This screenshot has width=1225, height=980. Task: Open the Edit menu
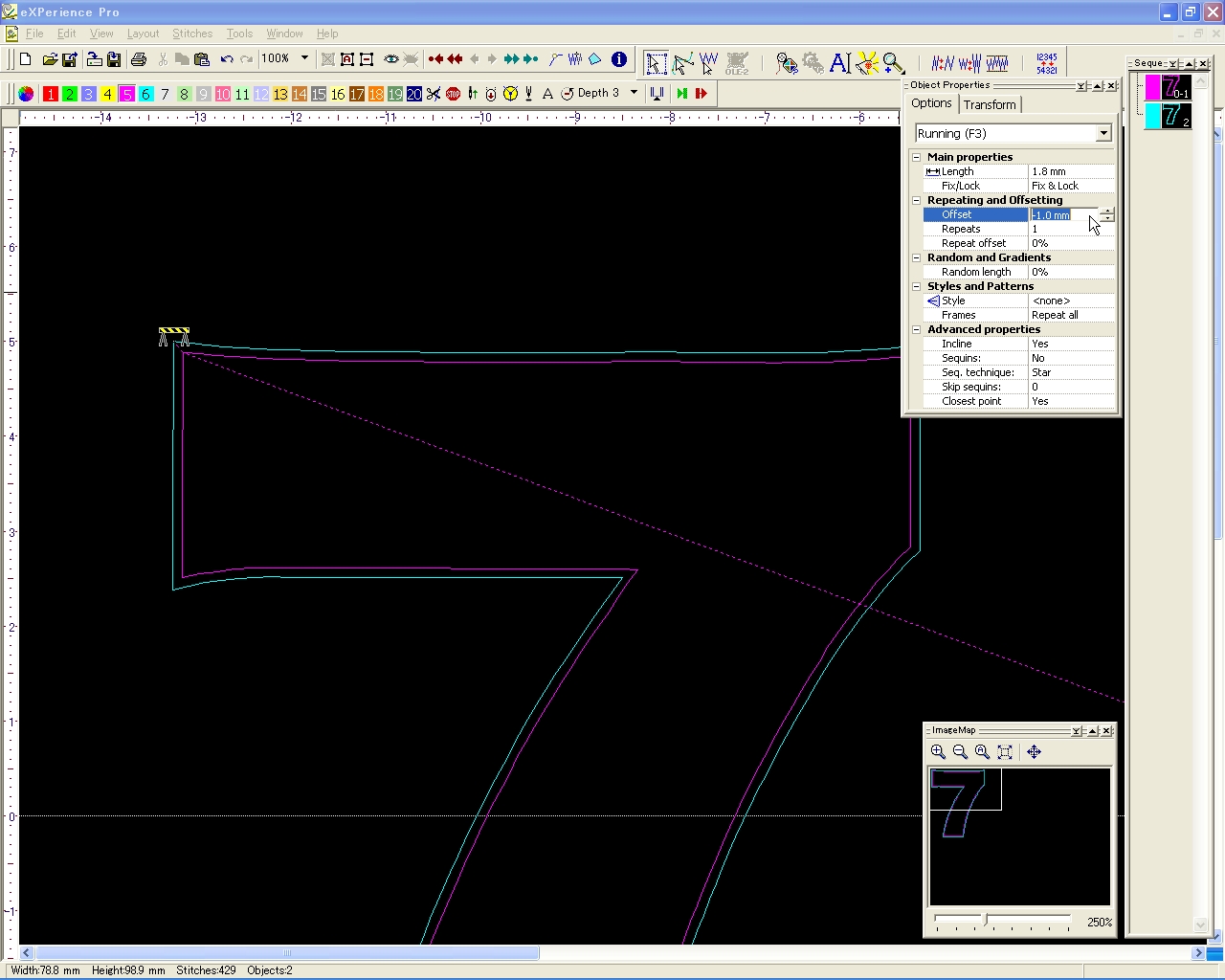(66, 33)
